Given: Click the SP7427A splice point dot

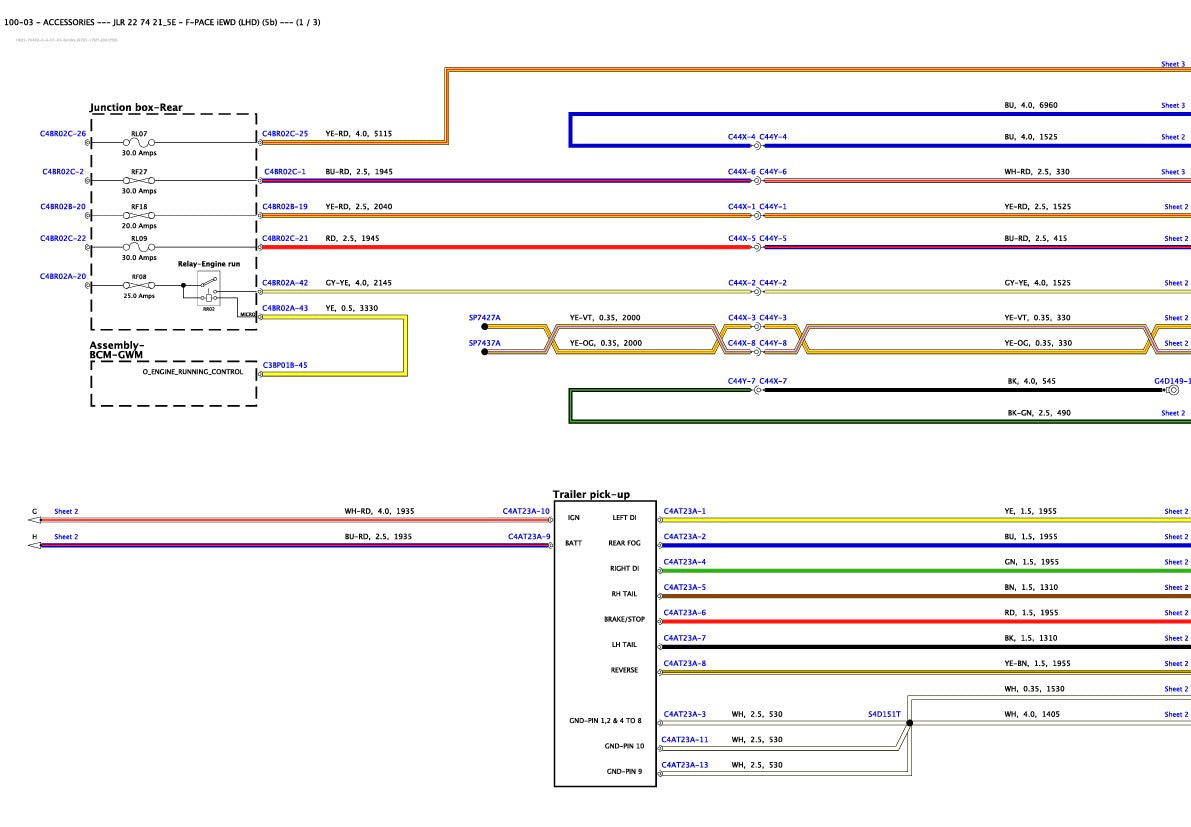Looking at the screenshot, I should pos(485,327).
